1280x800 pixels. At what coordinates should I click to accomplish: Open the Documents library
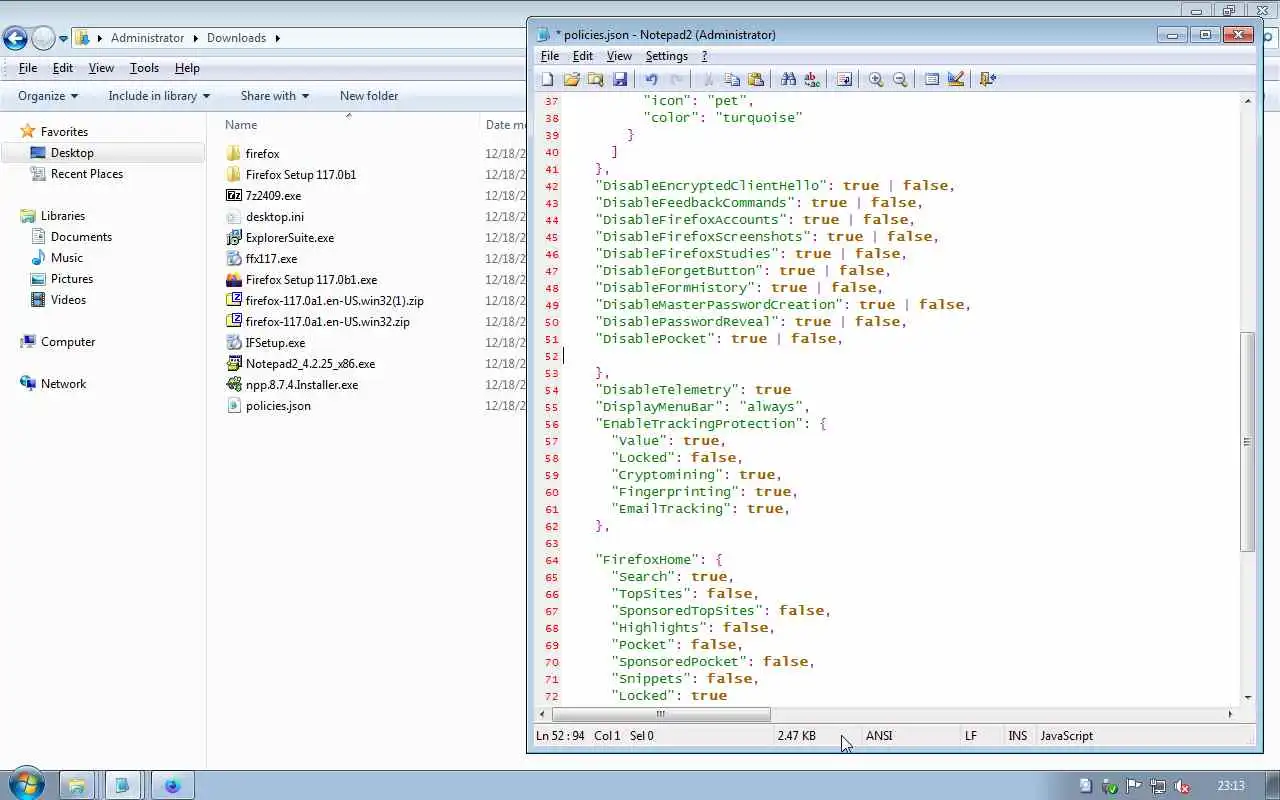point(81,237)
